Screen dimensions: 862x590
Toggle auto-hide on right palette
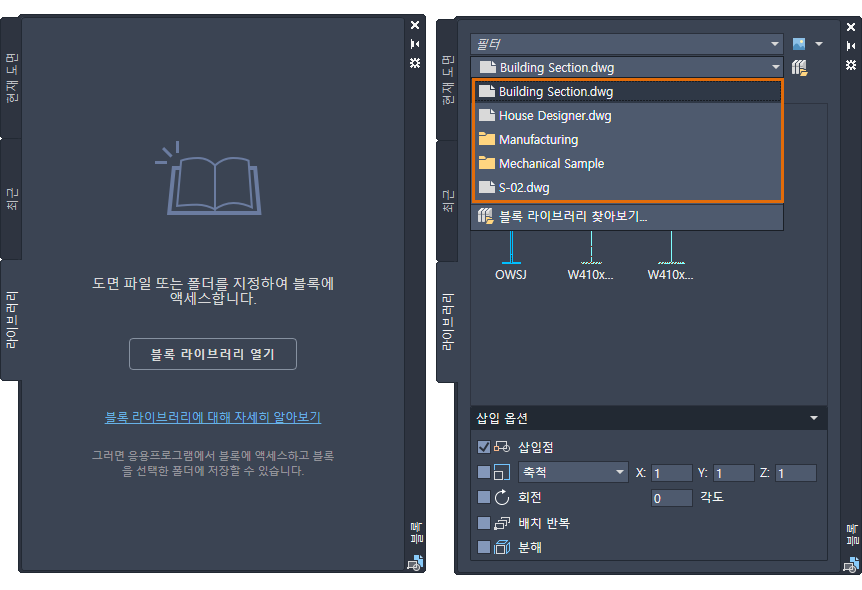pos(851,46)
